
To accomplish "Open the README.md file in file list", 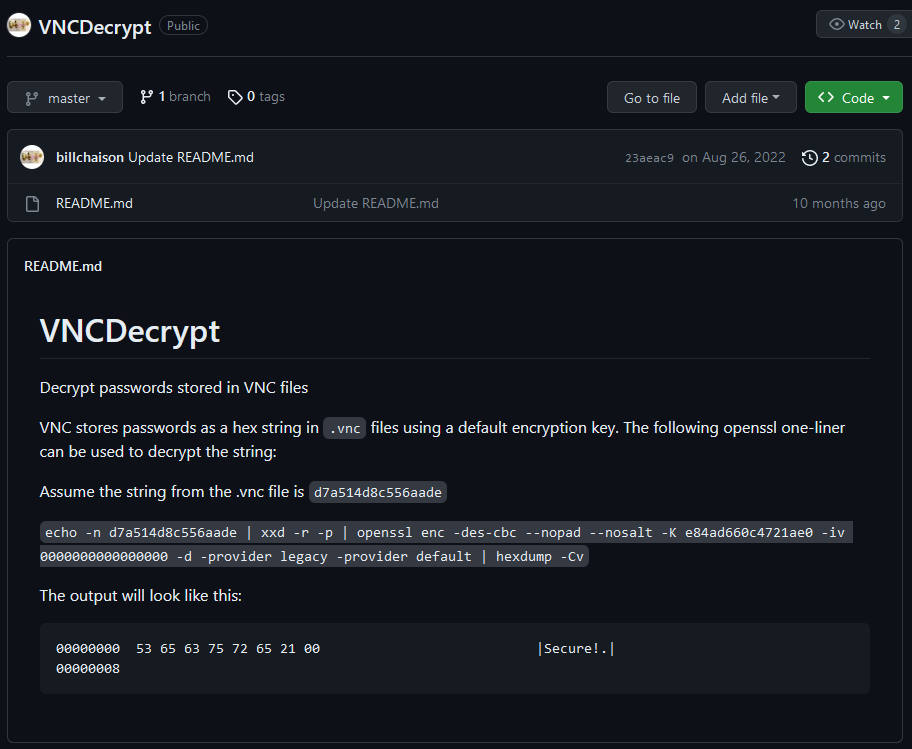I will coord(94,204).
